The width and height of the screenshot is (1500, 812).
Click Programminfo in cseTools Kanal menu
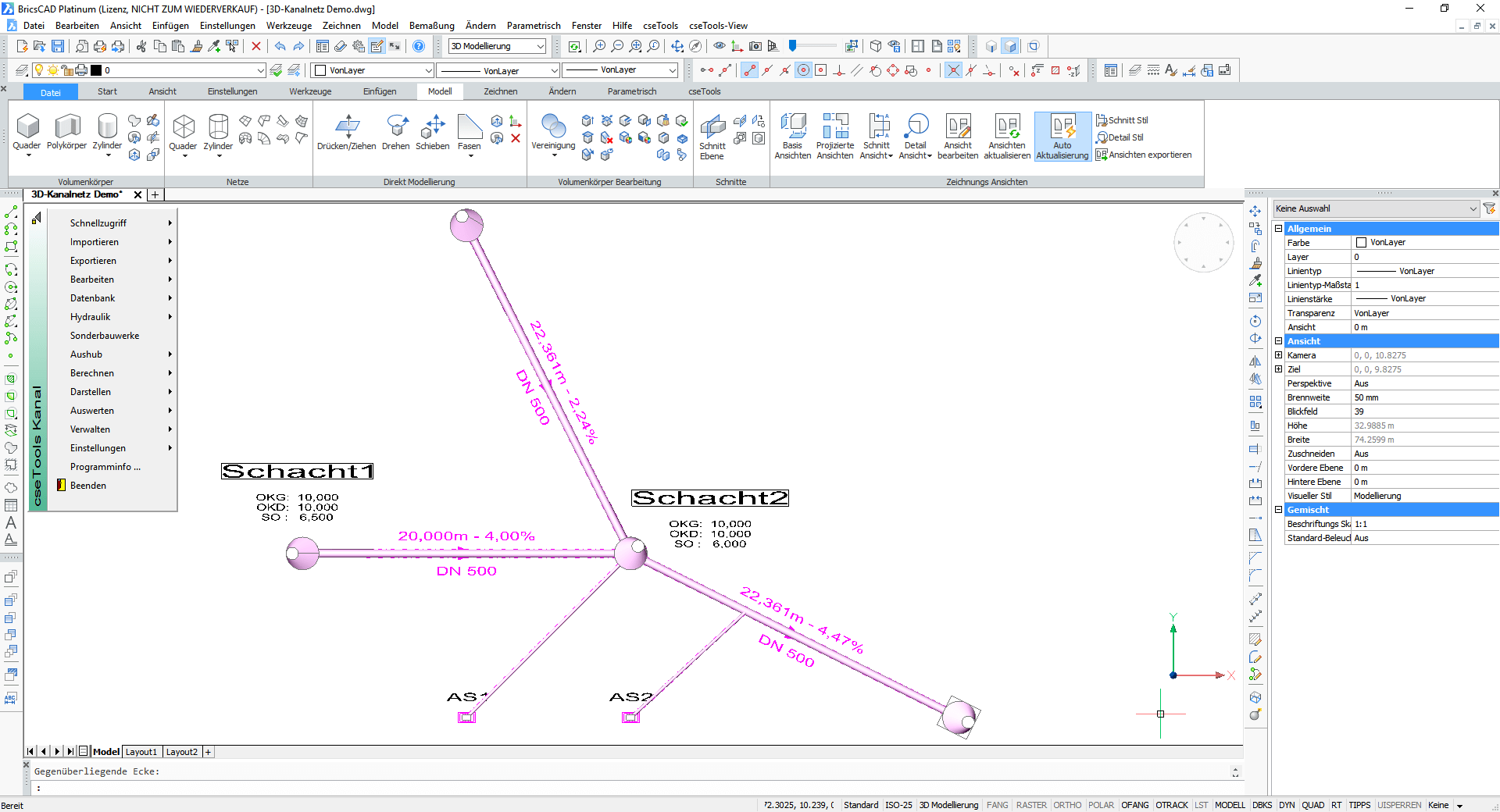105,467
